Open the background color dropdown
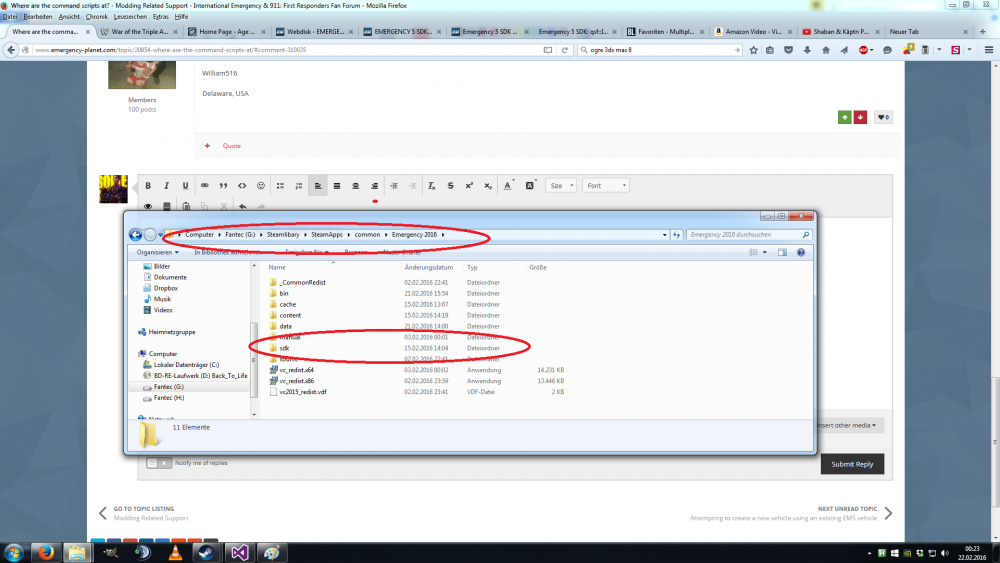 pos(531,186)
